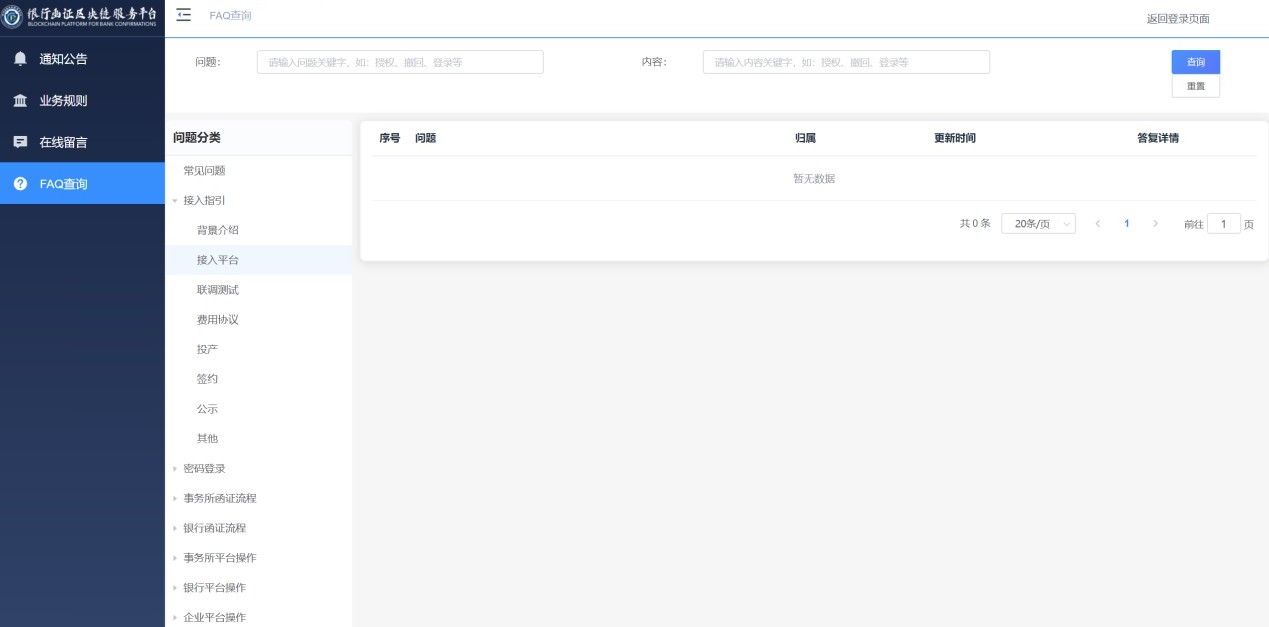1269x627 pixels.
Task: Click the message icon beside 在线留言
Action: tap(20, 142)
